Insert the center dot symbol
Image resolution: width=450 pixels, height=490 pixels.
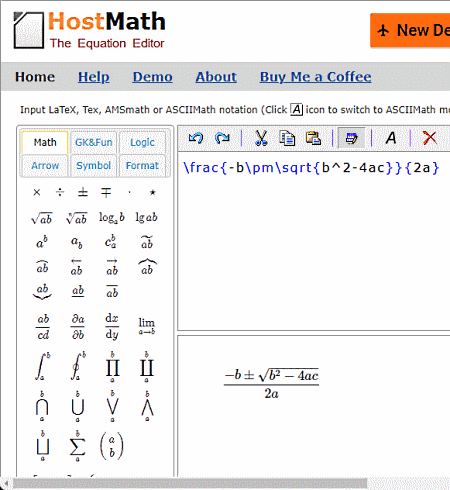129,192
